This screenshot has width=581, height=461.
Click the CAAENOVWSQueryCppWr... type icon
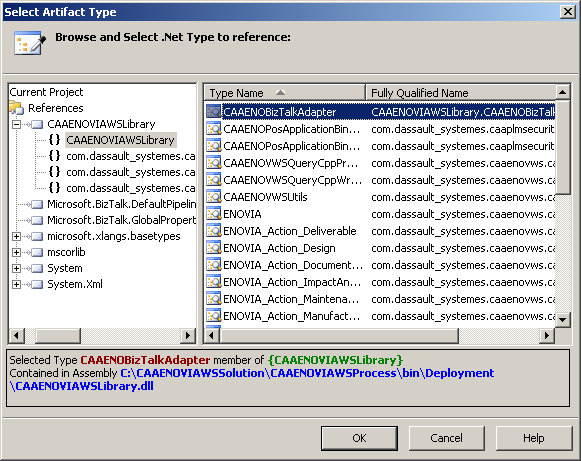[214, 180]
